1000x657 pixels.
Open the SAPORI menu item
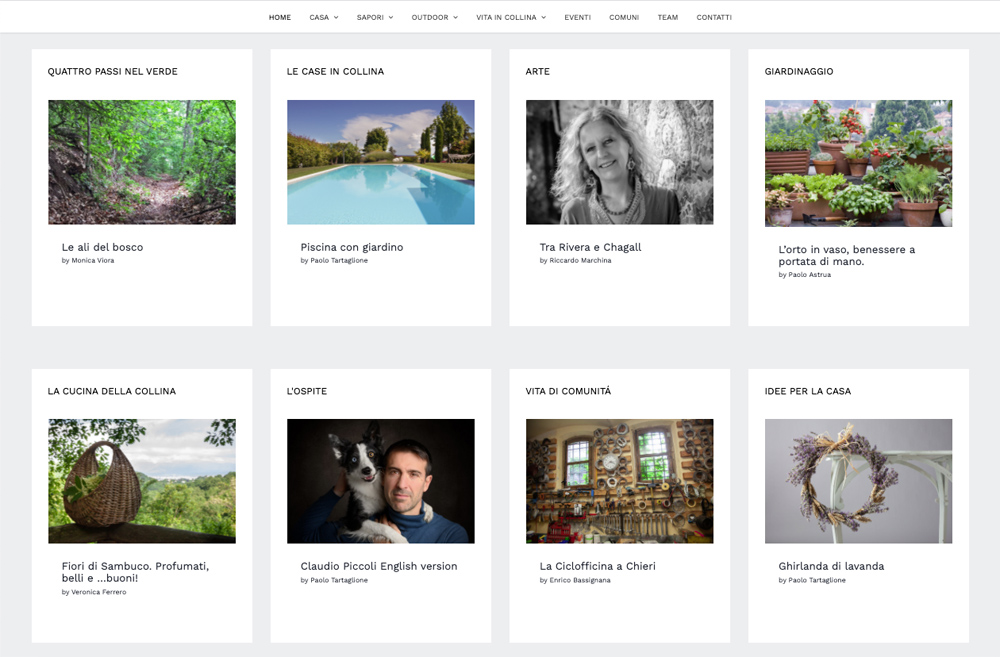tap(370, 17)
